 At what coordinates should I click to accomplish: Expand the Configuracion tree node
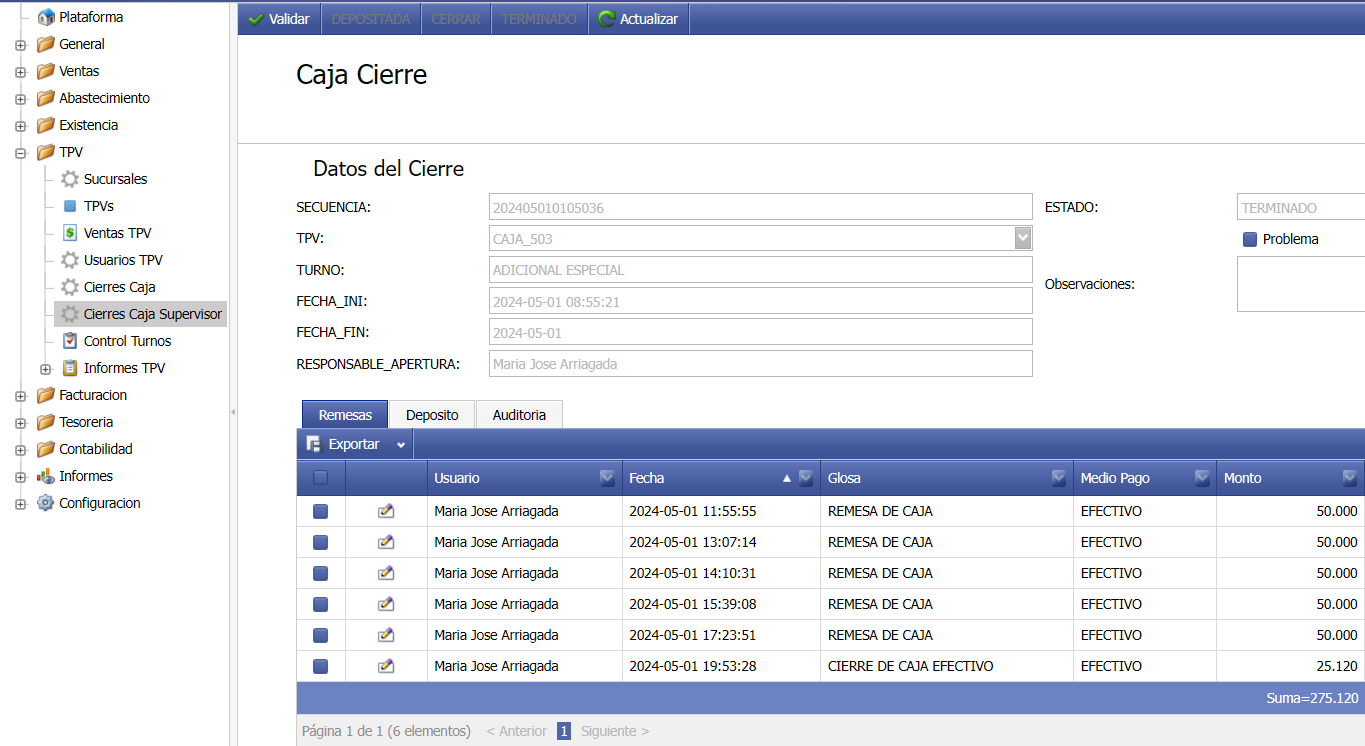(20, 504)
